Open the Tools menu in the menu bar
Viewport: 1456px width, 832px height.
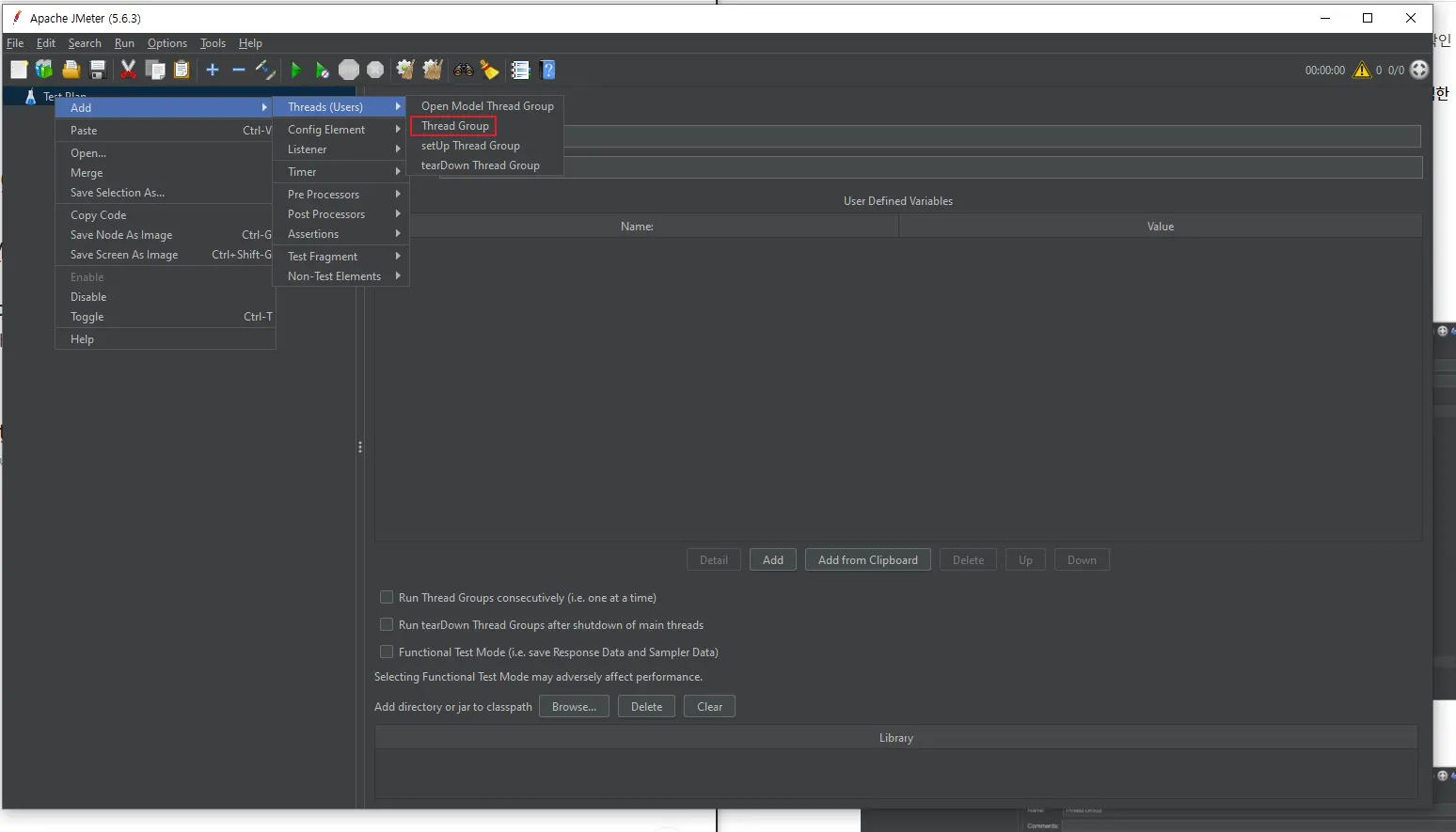[213, 43]
